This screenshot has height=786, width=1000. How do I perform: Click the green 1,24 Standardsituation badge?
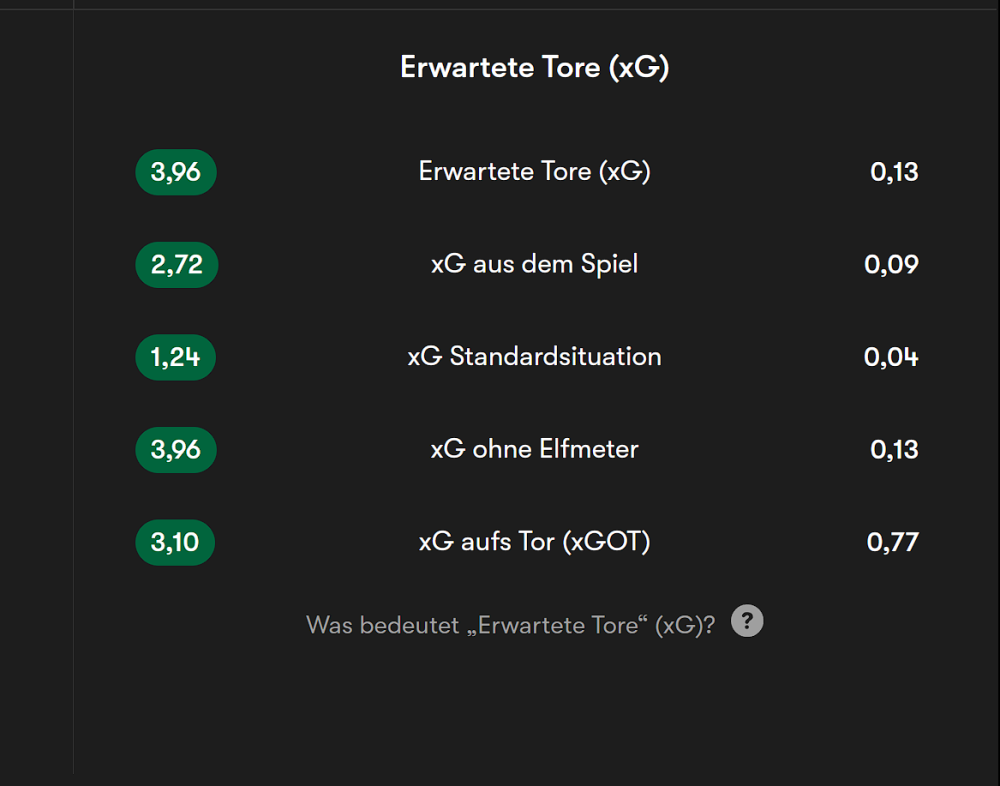tap(176, 357)
